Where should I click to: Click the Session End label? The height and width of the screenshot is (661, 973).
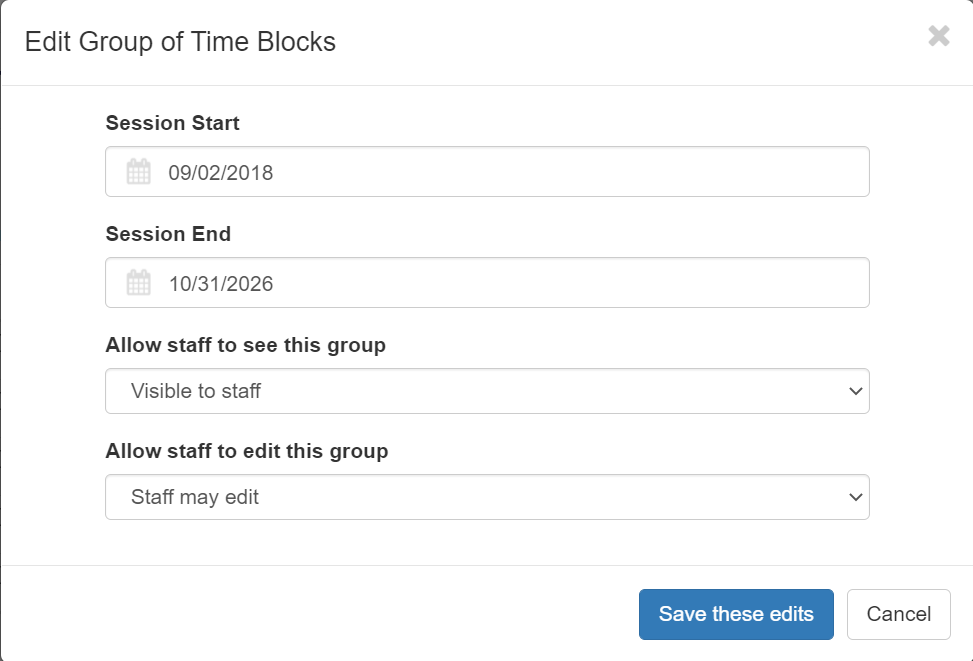pos(168,235)
